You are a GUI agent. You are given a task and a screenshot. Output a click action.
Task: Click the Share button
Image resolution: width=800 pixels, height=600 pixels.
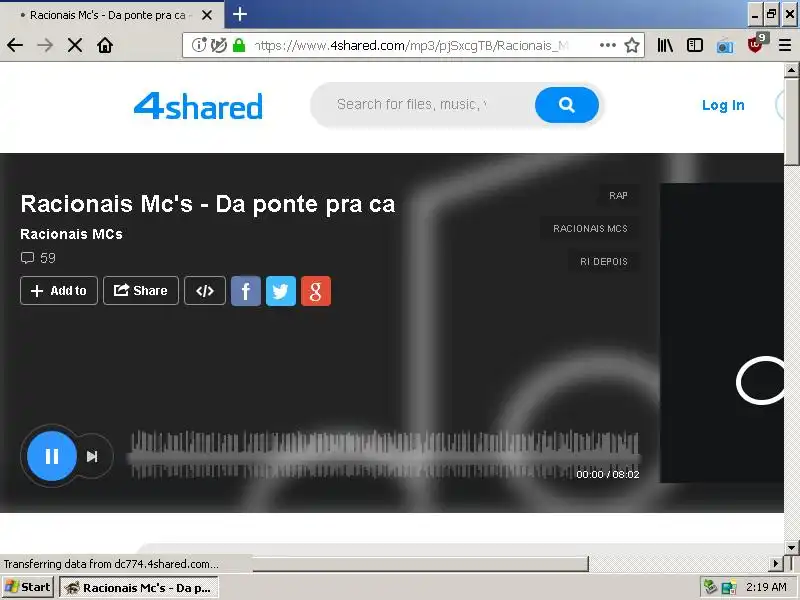[x=141, y=290]
